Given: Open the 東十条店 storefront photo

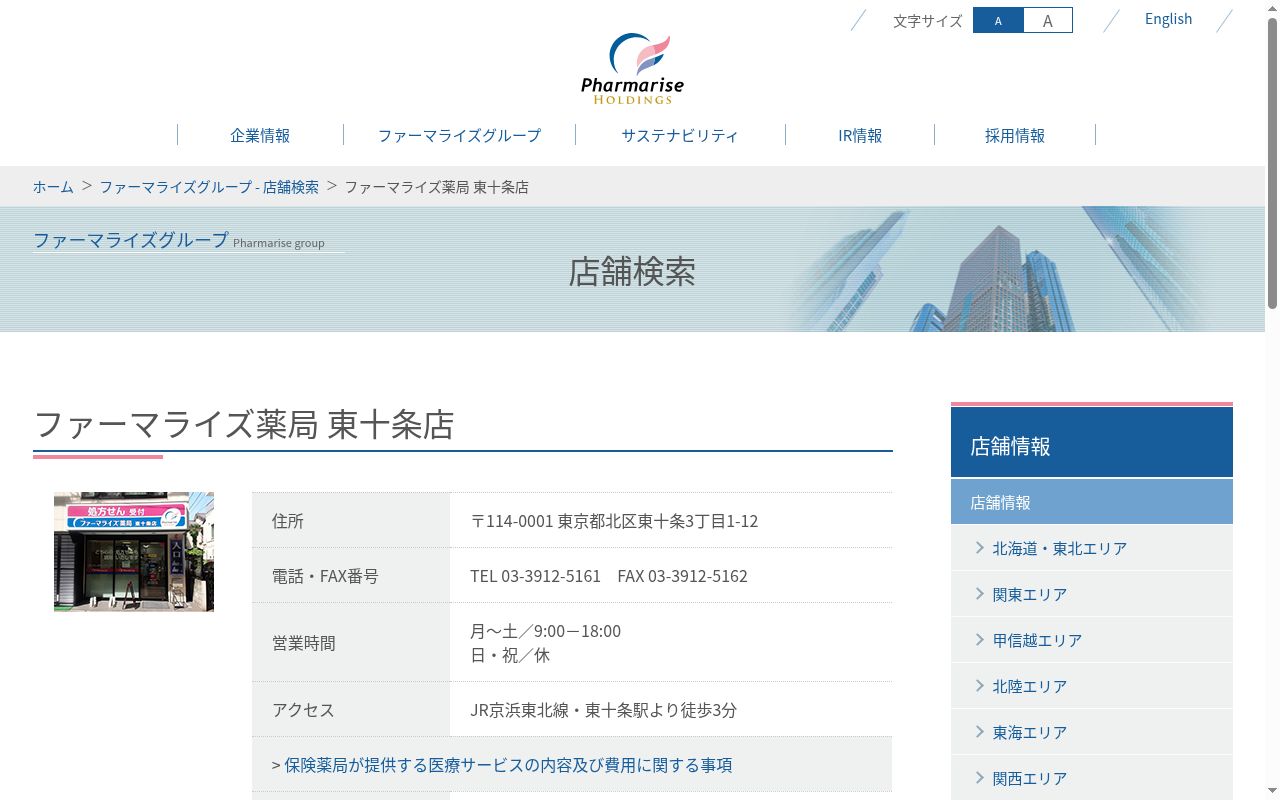Looking at the screenshot, I should point(134,551).
